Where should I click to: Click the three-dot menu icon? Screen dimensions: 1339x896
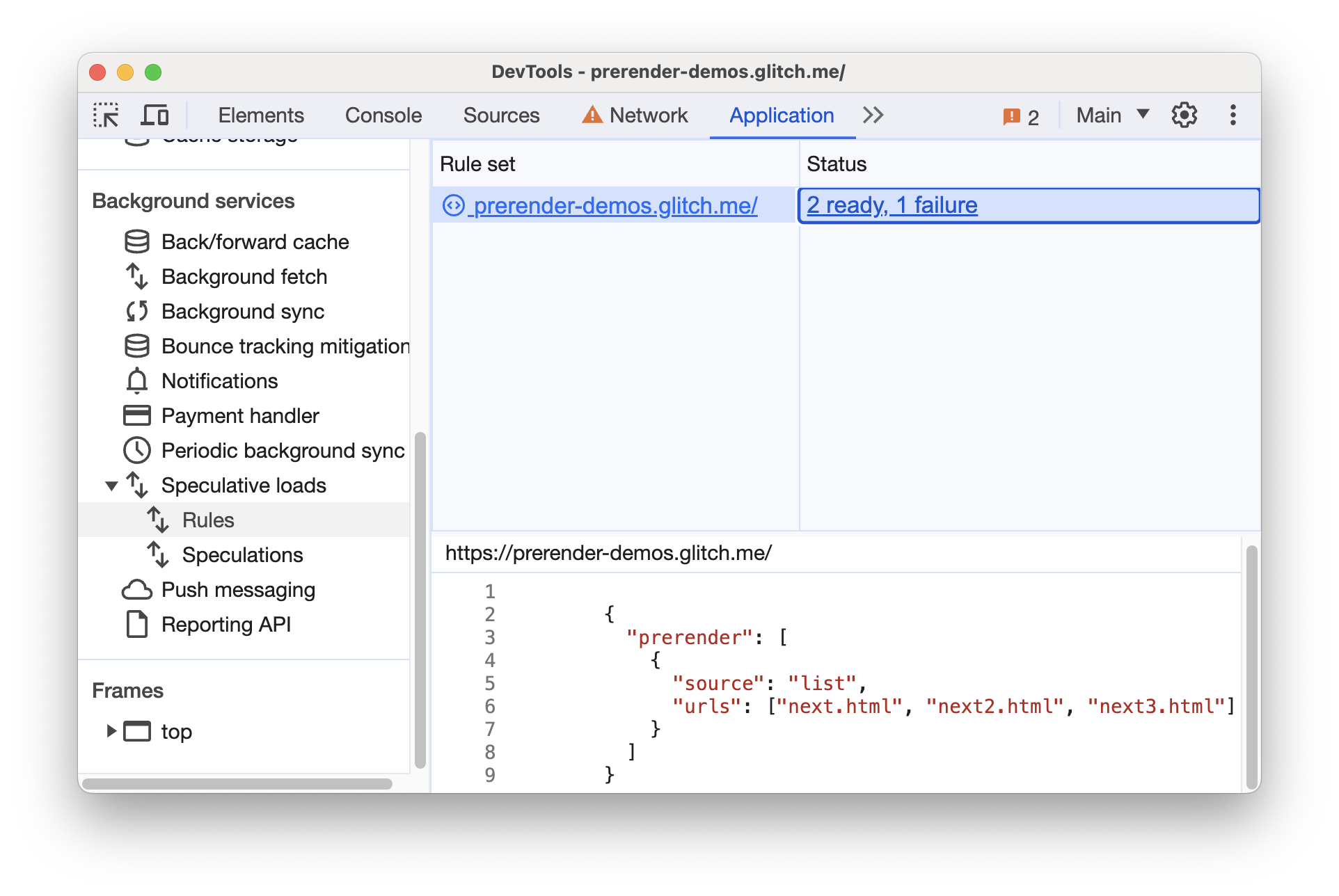1233,115
